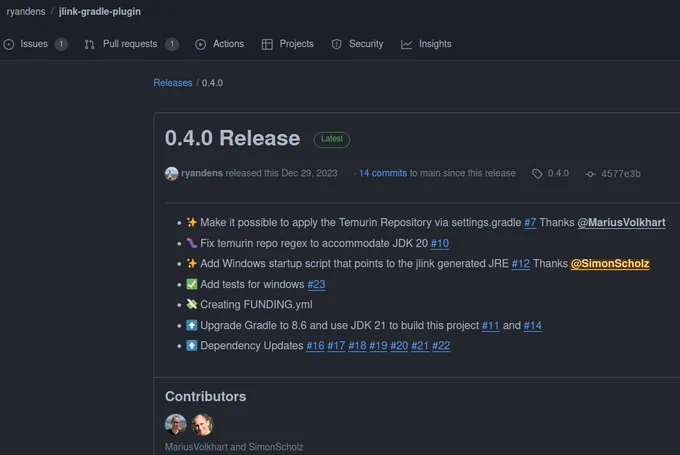Open dependency update #18

[357, 346]
